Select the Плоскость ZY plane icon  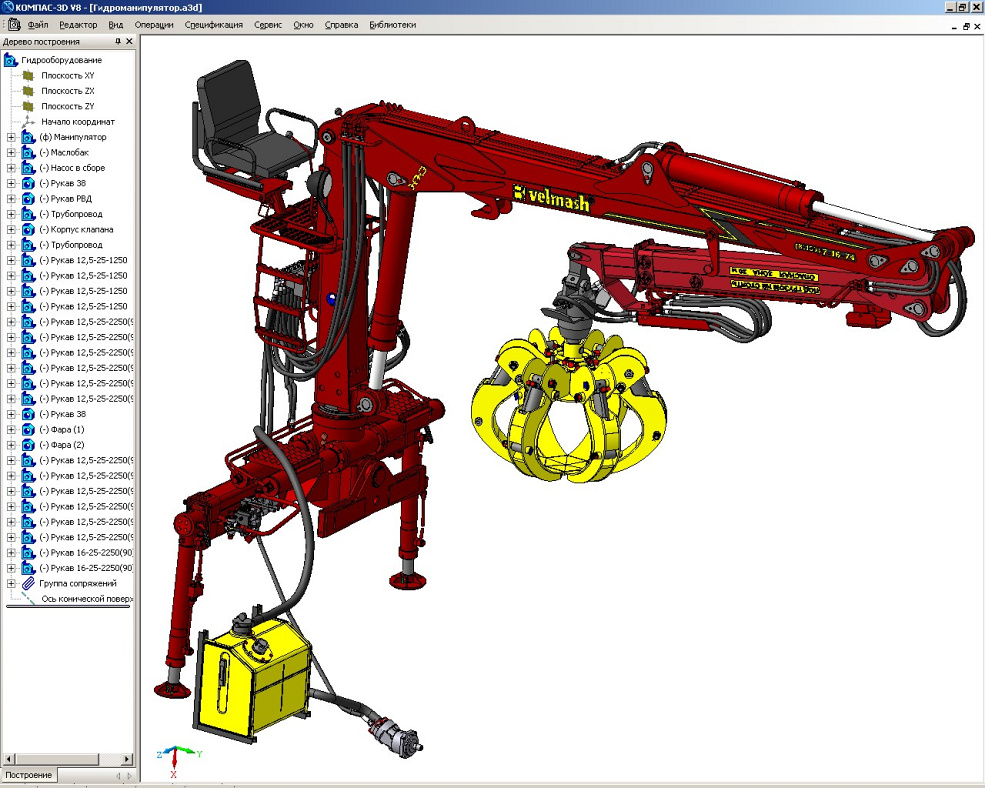pyautogui.click(x=29, y=106)
